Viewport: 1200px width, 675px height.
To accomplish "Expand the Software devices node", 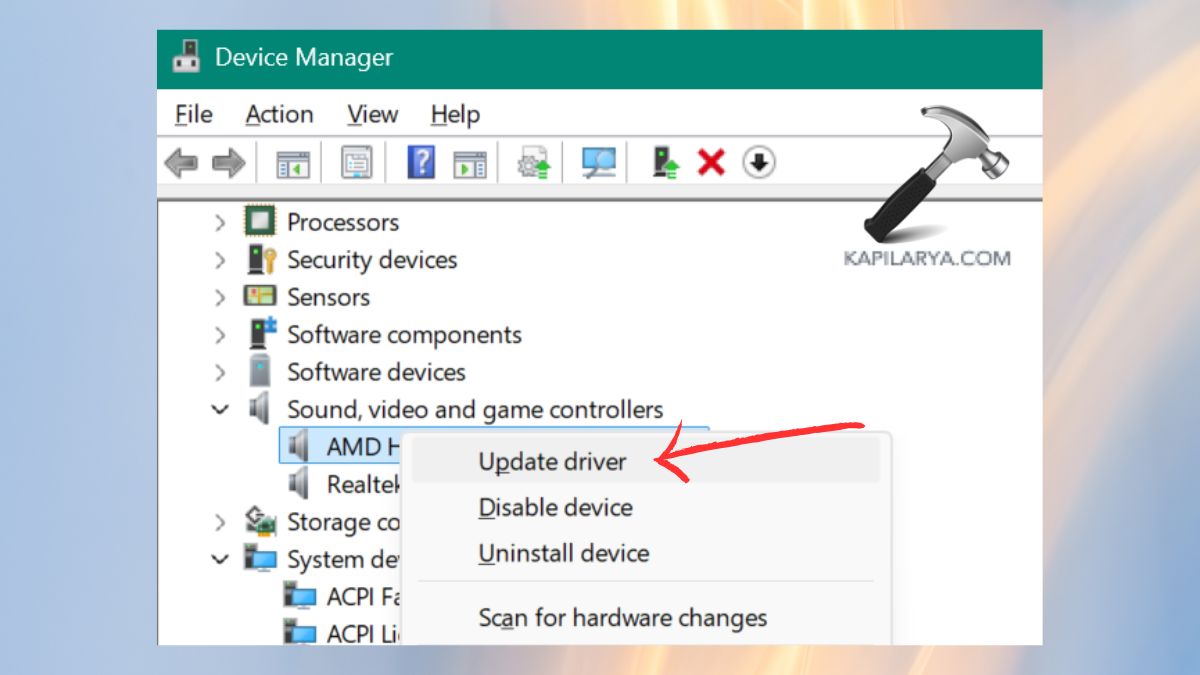I will coord(220,372).
